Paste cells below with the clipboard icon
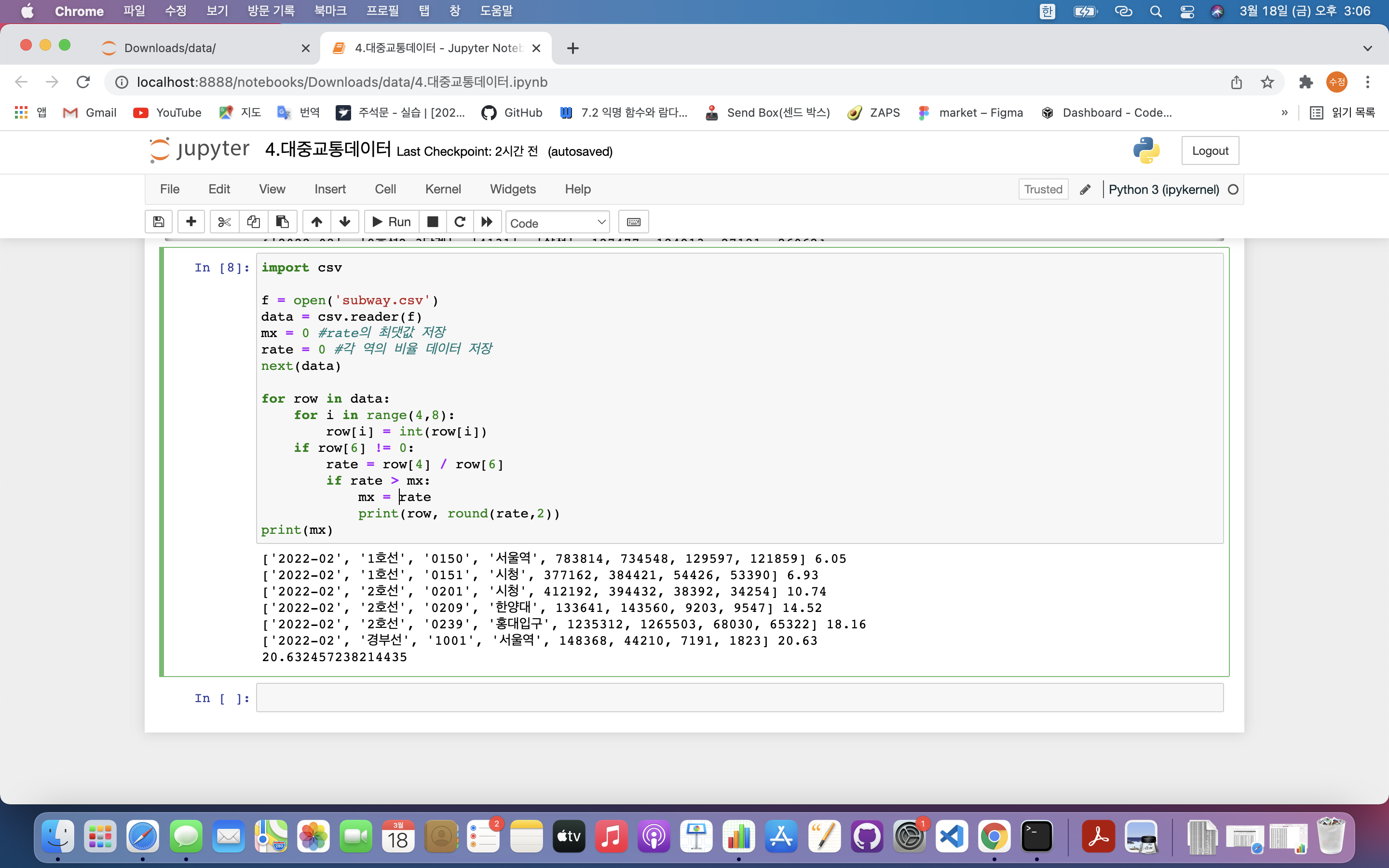Image resolution: width=1389 pixels, height=868 pixels. point(282,222)
